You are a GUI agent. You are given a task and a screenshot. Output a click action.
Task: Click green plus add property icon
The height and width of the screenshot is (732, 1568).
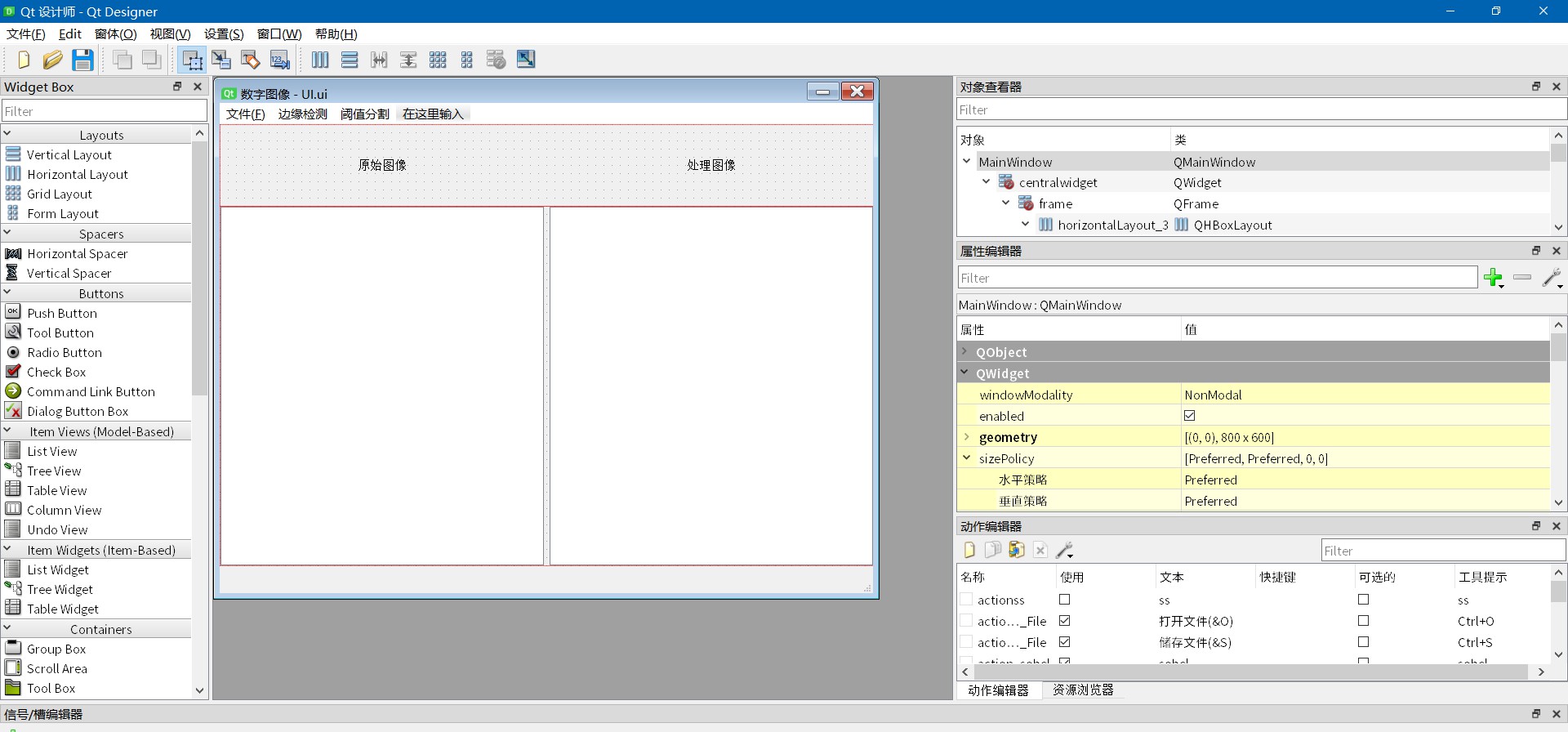[x=1493, y=278]
